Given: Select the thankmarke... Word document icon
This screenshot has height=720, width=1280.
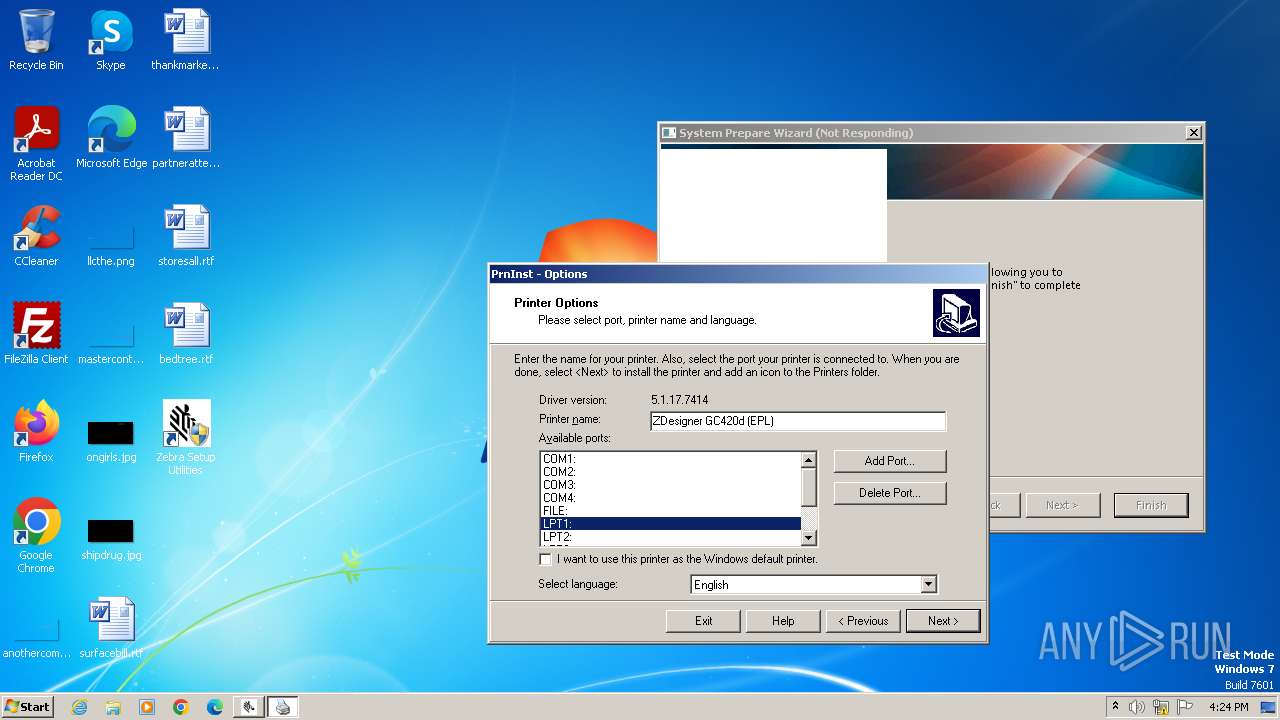Looking at the screenshot, I should (x=185, y=40).
